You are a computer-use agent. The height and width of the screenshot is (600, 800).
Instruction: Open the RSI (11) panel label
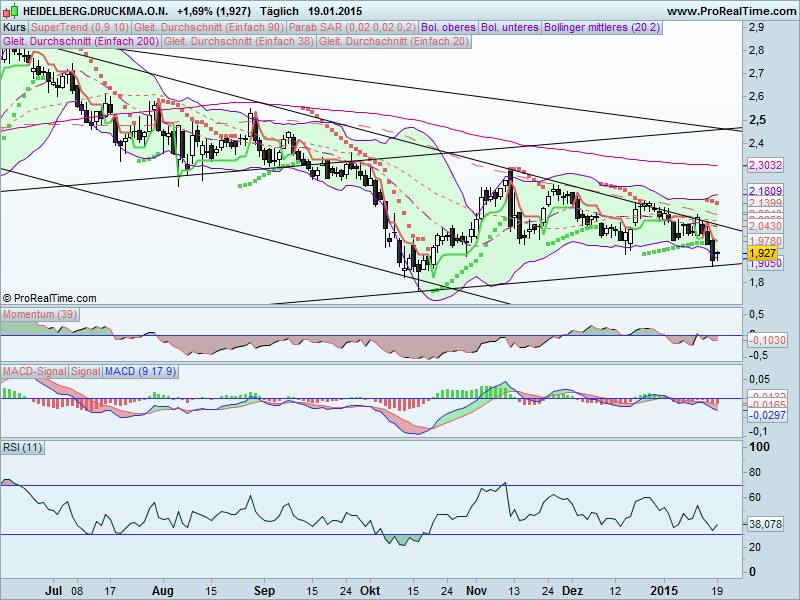(x=22, y=447)
